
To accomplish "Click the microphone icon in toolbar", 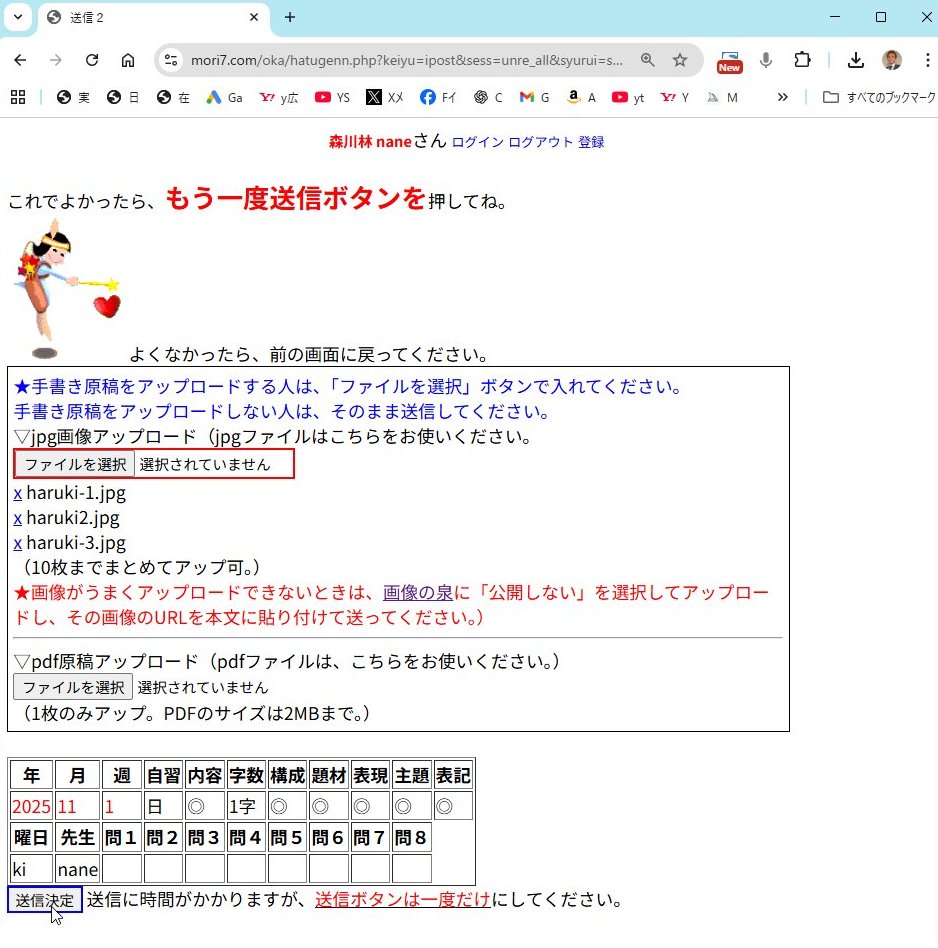I will [x=766, y=60].
